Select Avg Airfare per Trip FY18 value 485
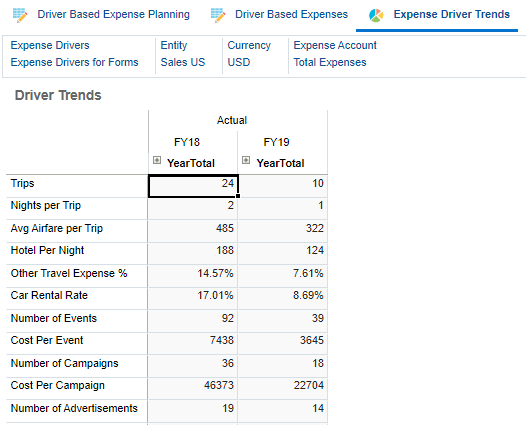Viewport: 526px width, 430px height. point(193,231)
